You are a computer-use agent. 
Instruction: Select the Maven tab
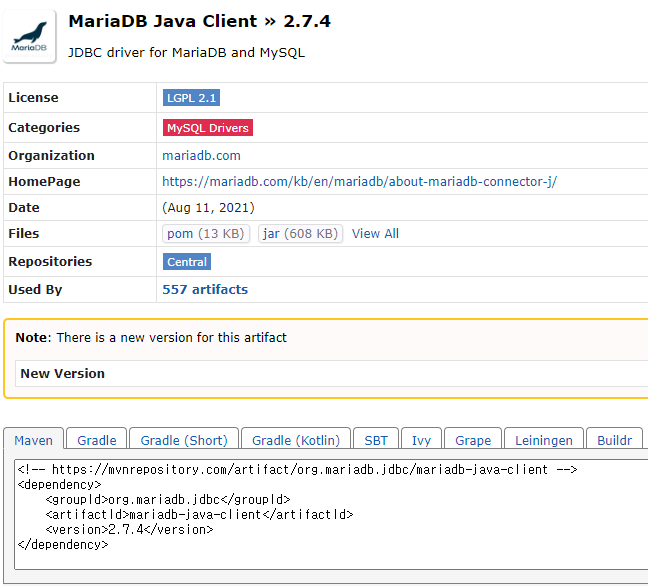[x=33, y=440]
